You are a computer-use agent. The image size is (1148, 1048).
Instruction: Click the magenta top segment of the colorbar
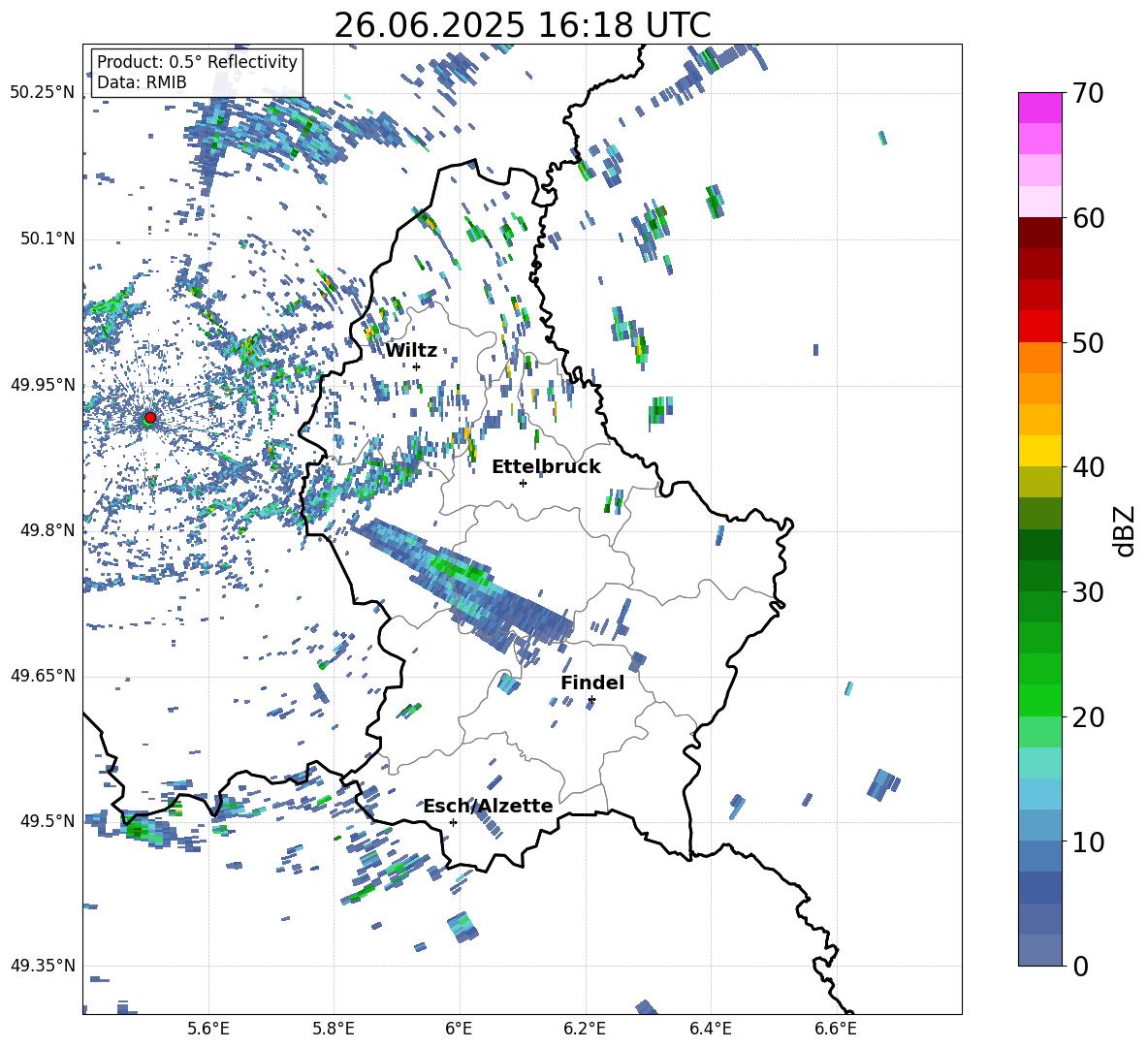coord(1039,108)
